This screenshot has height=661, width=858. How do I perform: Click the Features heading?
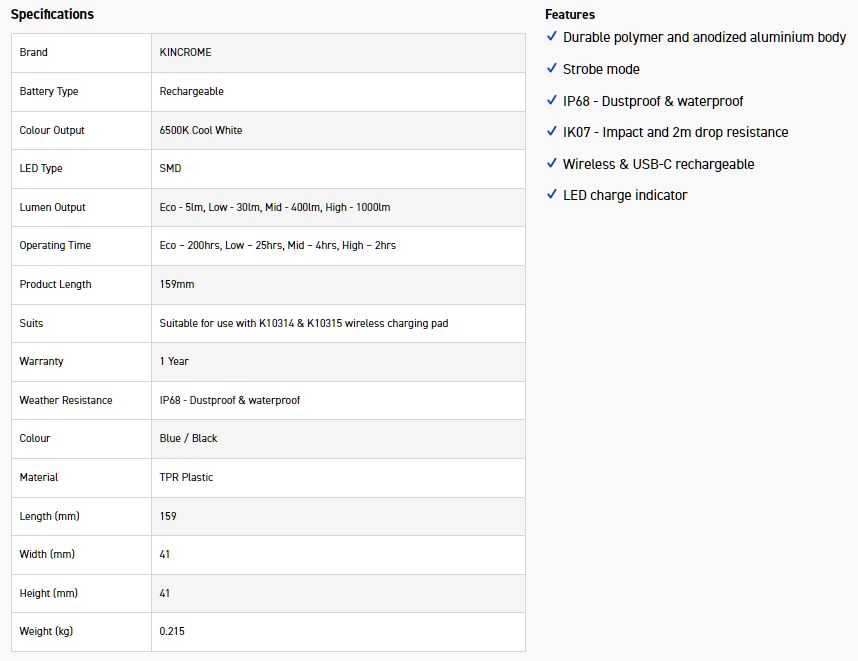tap(570, 14)
